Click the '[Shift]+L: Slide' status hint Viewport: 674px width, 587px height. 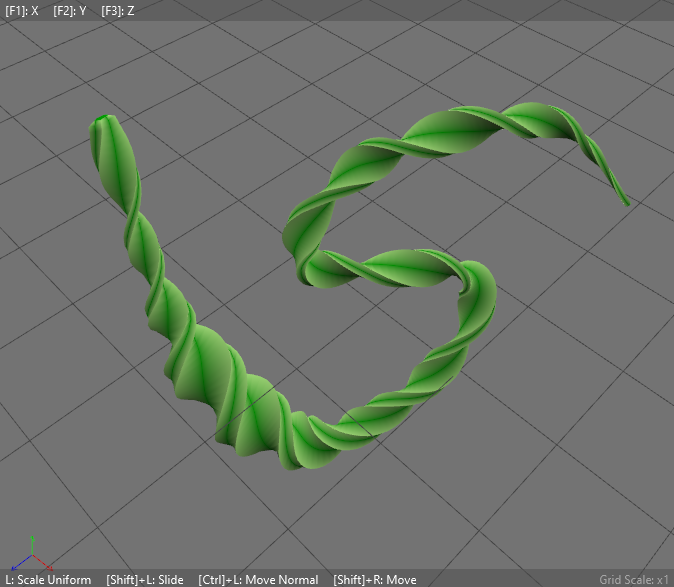[x=145, y=580]
